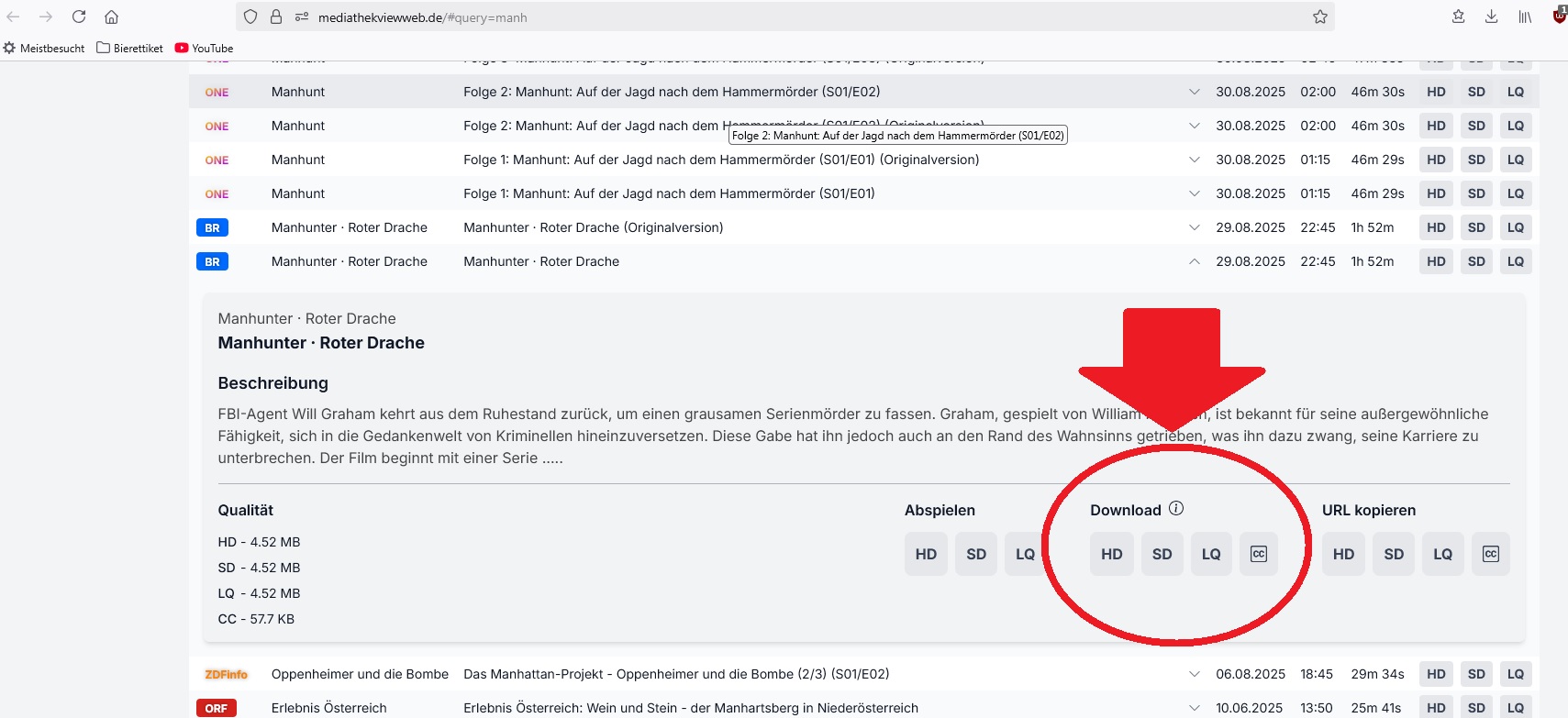Expand Manhunter · Roter Drache (Originalversion) row details

(x=1194, y=227)
